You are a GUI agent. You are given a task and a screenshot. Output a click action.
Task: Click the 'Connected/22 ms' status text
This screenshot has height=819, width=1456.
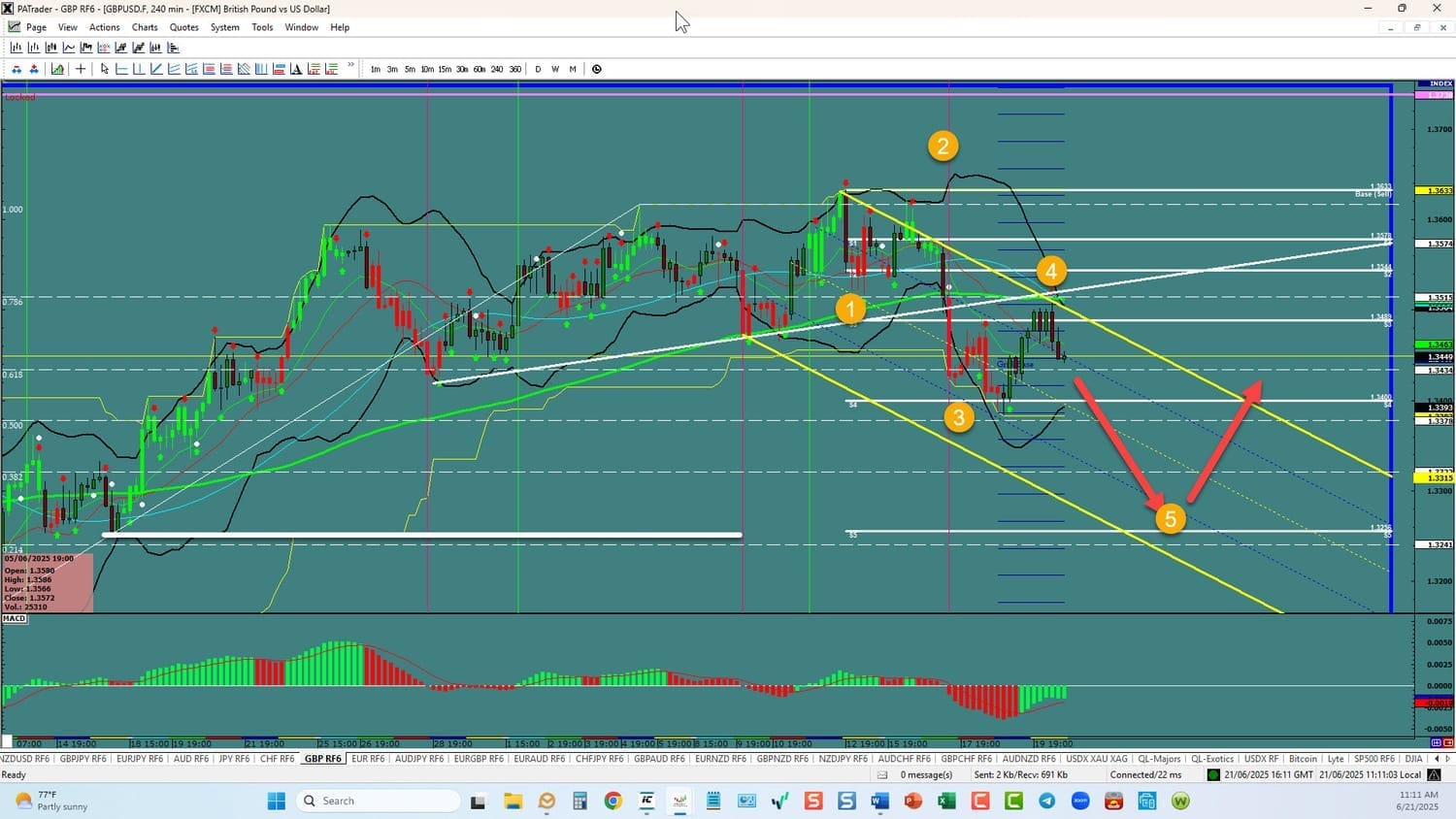pyautogui.click(x=1145, y=774)
